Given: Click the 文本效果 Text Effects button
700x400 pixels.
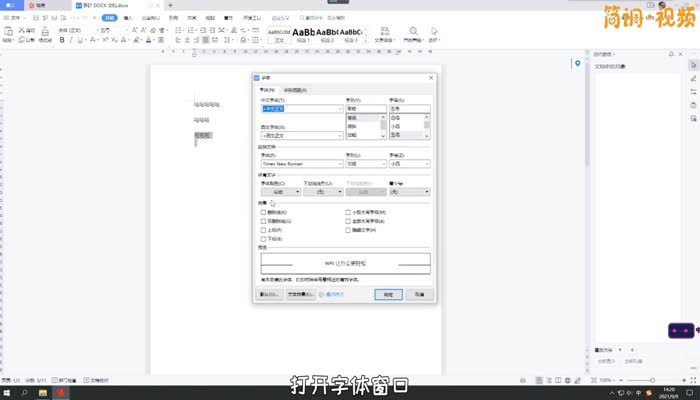Looking at the screenshot, I should tap(300, 295).
